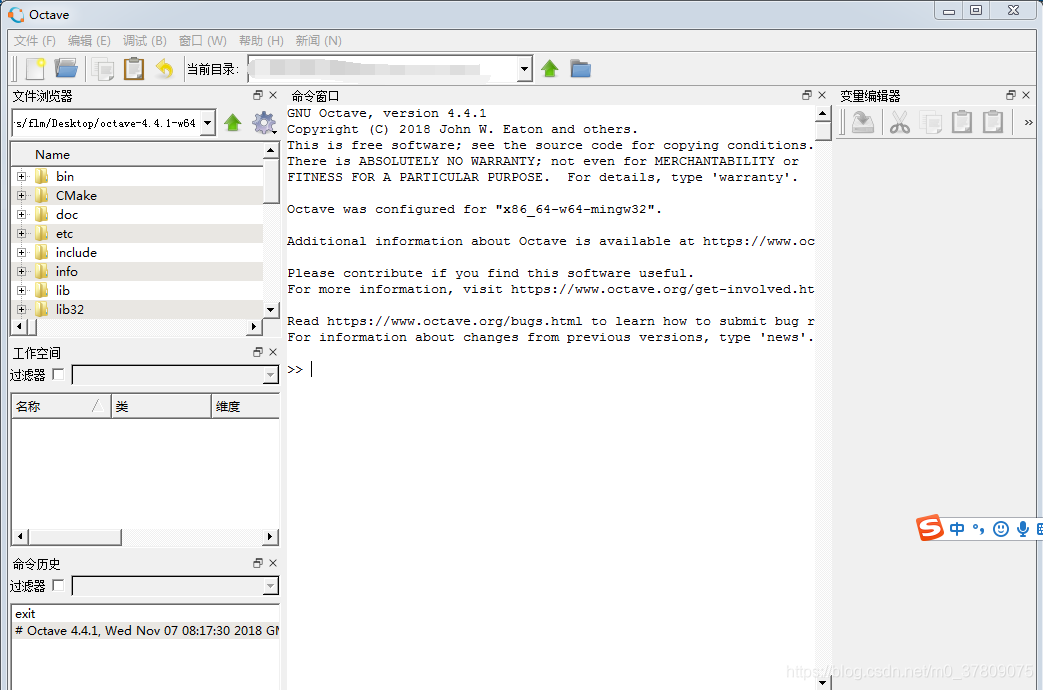Image resolution: width=1043 pixels, height=690 pixels.
Task: Undock the 变量编辑器 panel
Action: pos(1011,95)
